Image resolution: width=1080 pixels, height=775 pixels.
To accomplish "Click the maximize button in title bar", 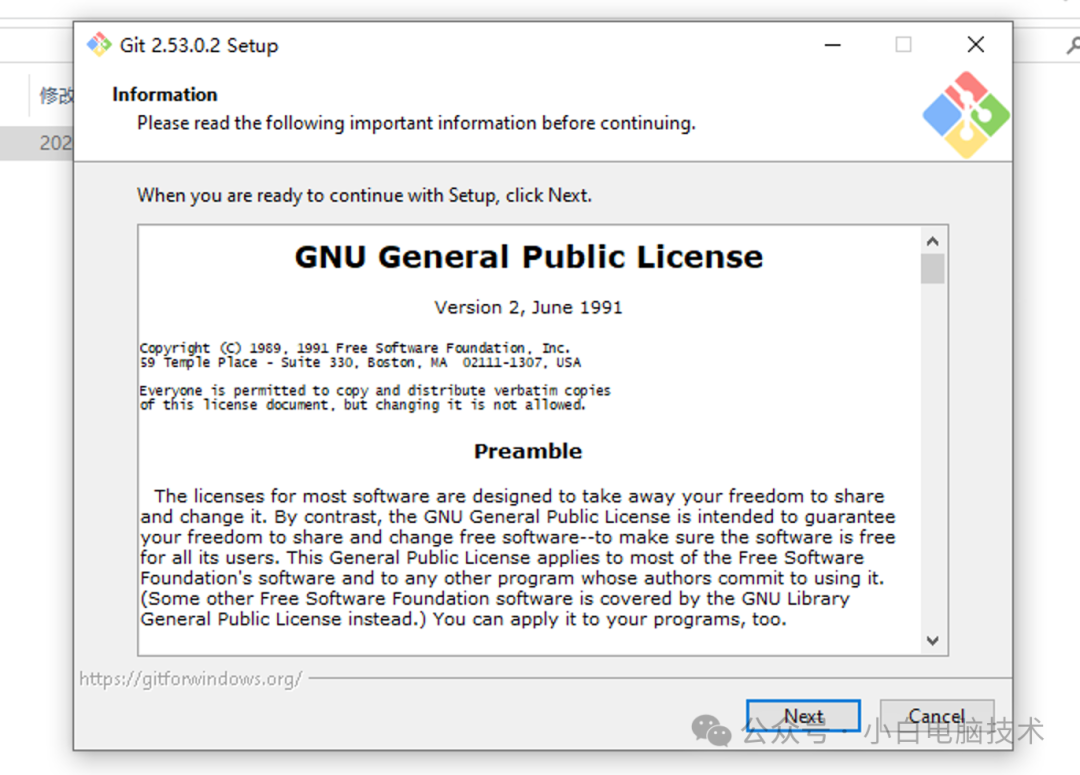I will tap(904, 45).
